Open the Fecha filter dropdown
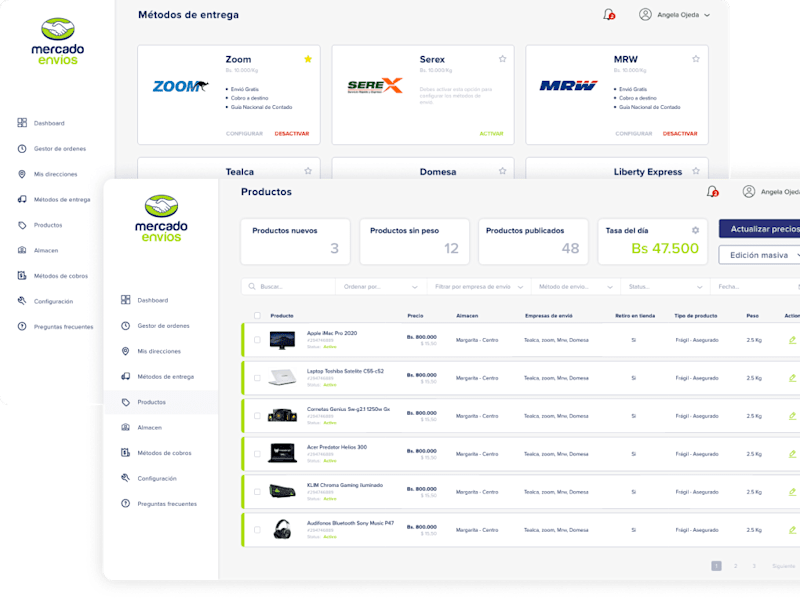 [x=756, y=287]
